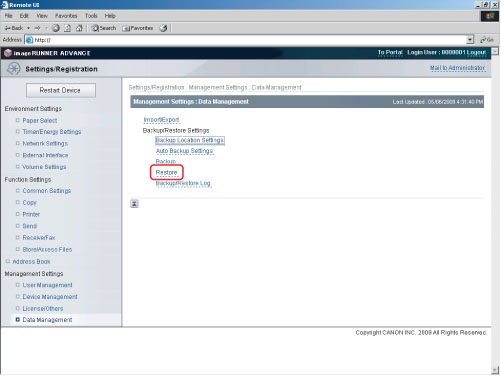Open the Tools menu
The image size is (501, 376).
pos(91,16)
